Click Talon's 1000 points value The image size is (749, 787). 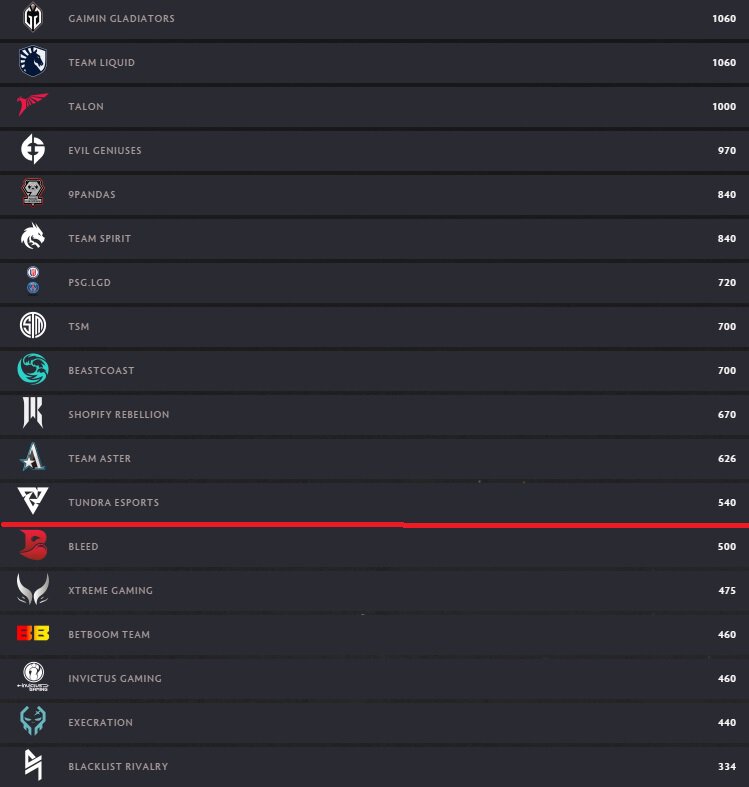[x=723, y=106]
